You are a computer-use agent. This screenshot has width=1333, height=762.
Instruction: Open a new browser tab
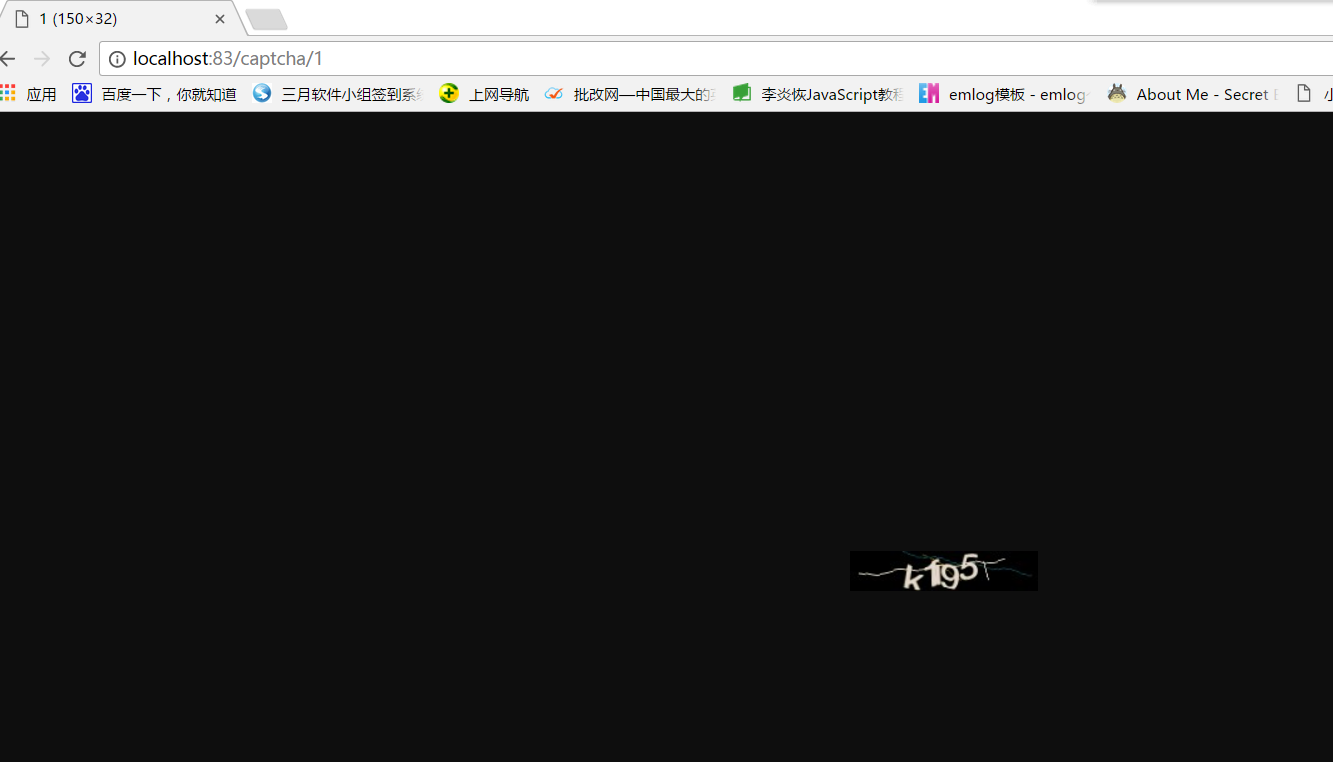pyautogui.click(x=266, y=19)
